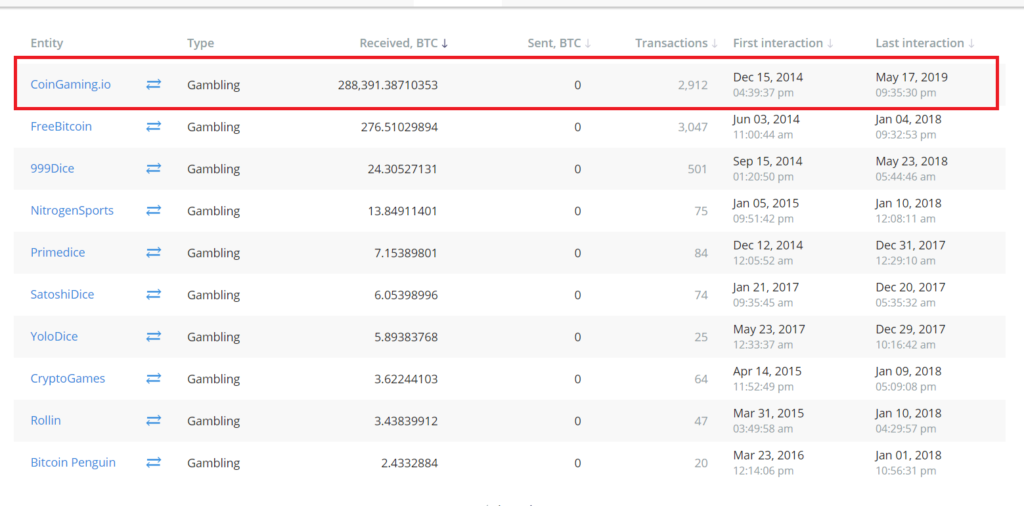Click the swap arrows icon next to CoinGaming.io
1024x506 pixels.
tap(153, 84)
